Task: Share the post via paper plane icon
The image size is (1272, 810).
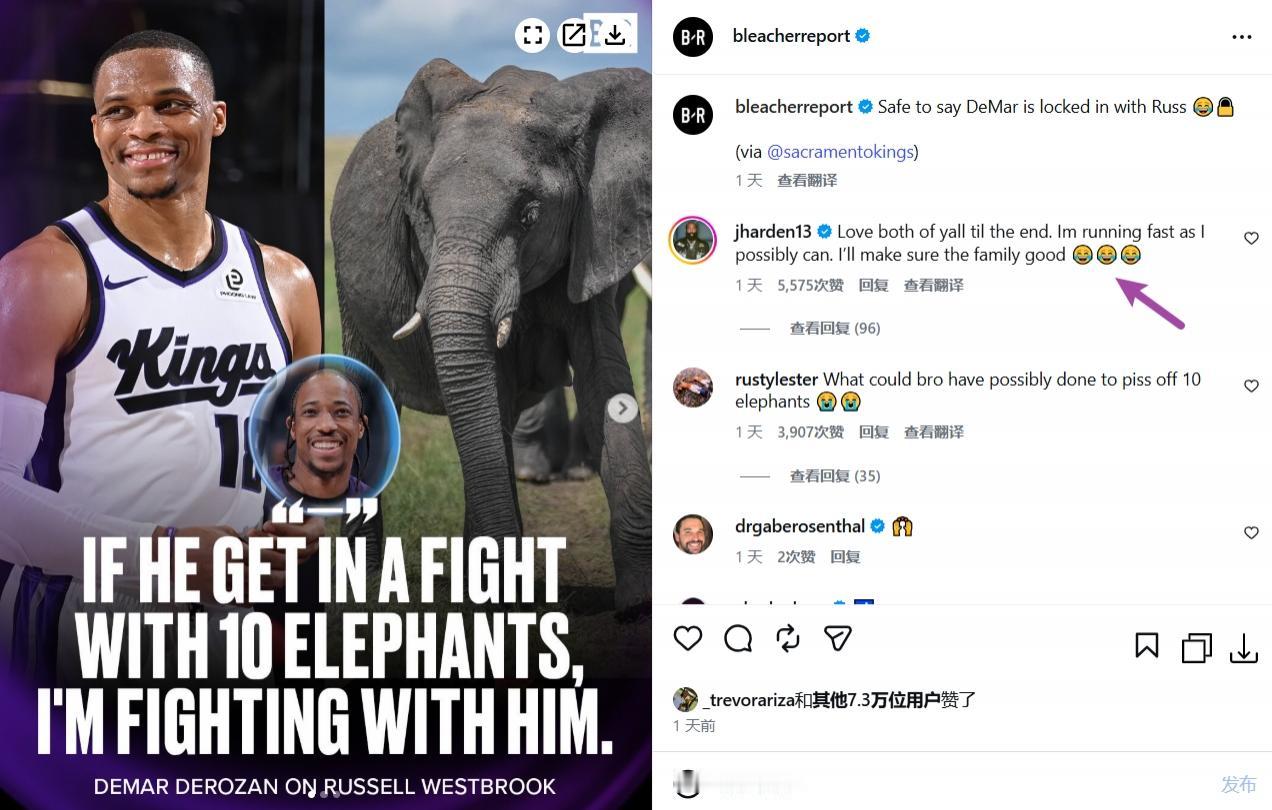Action: pos(837,639)
